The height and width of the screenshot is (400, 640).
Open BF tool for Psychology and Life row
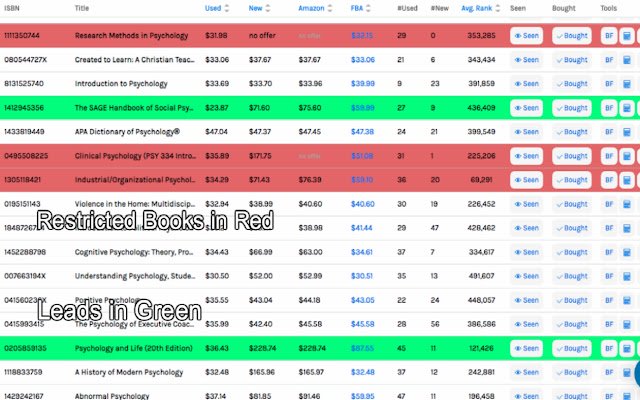point(609,349)
